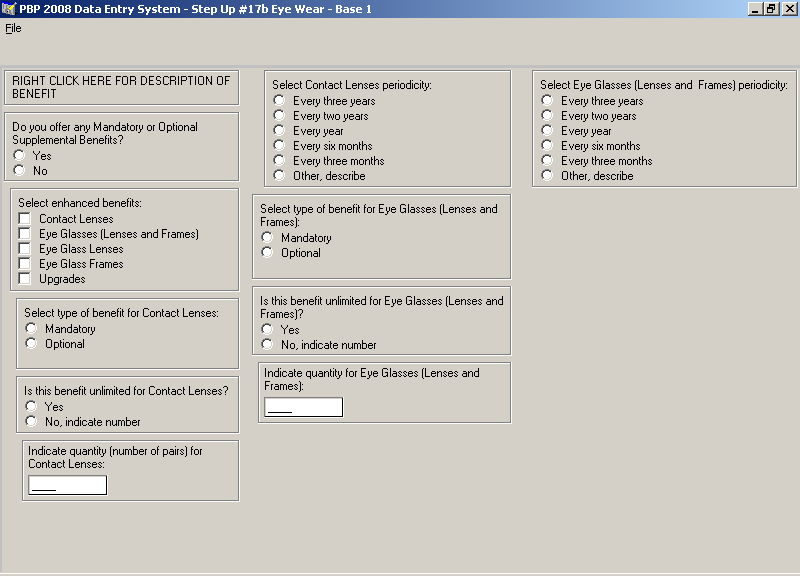Select No, indicate number for Eye Glasses
Image resolution: width=800 pixels, height=576 pixels.
coord(267,344)
